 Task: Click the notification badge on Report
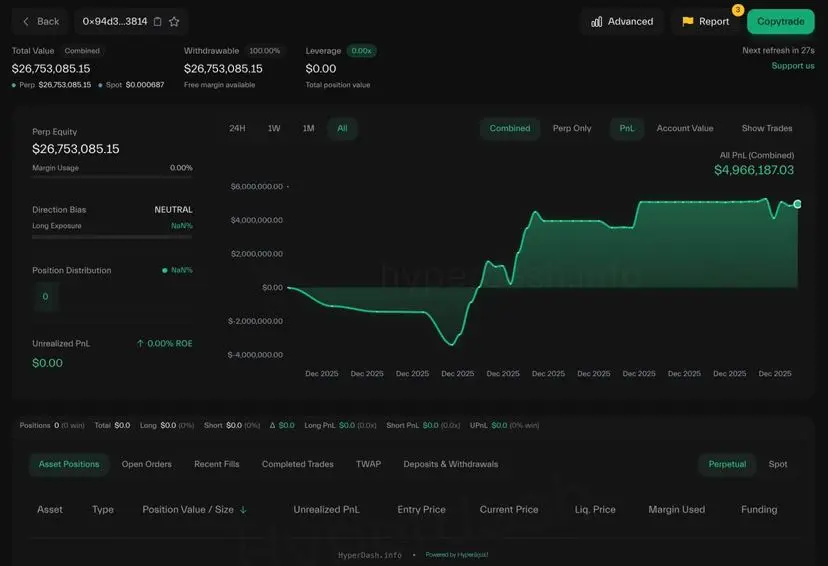[x=738, y=10]
